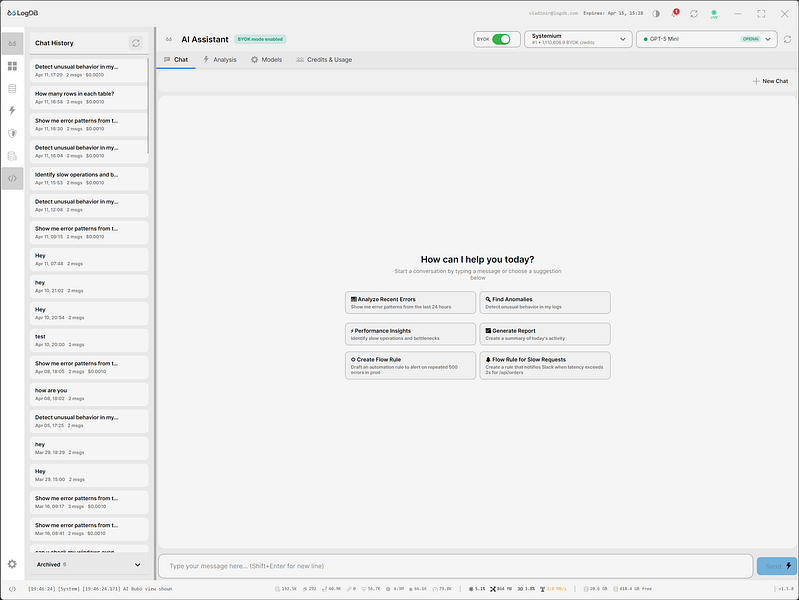The height and width of the screenshot is (600, 799).
Task: Select the Performance Insights suggestion
Action: [x=410, y=334]
